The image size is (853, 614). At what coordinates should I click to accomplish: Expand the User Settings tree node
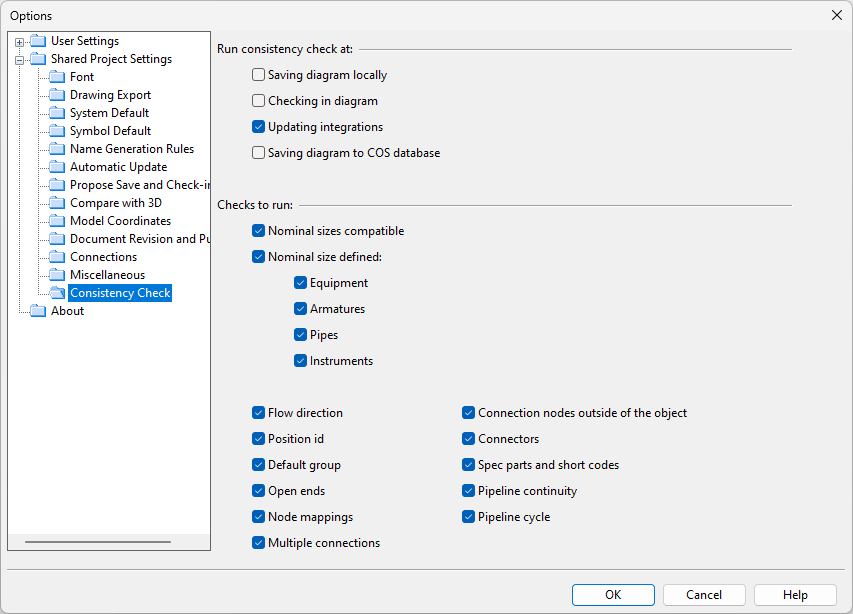20,42
